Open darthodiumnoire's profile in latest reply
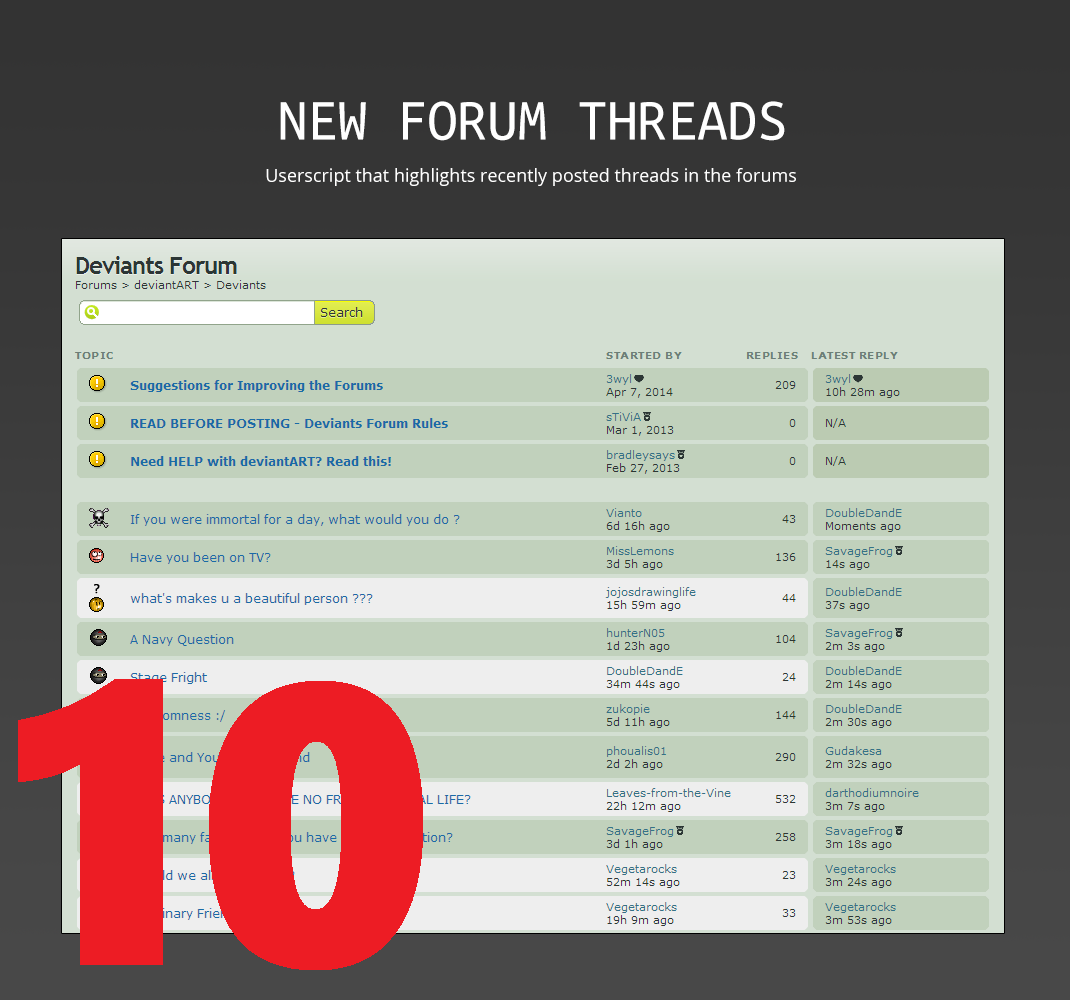This screenshot has height=1000, width=1070. point(871,793)
